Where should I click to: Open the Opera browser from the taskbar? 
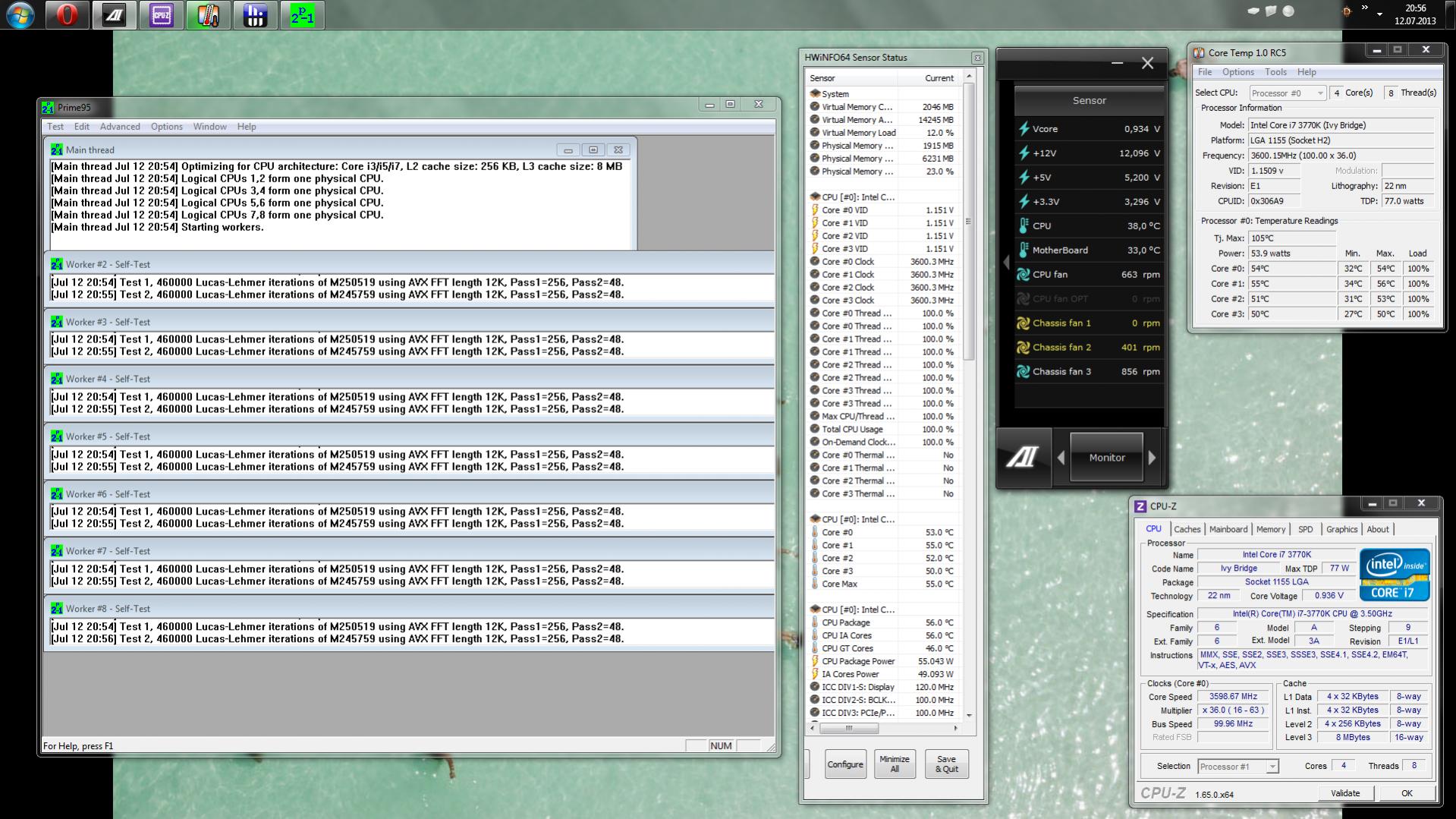point(68,15)
